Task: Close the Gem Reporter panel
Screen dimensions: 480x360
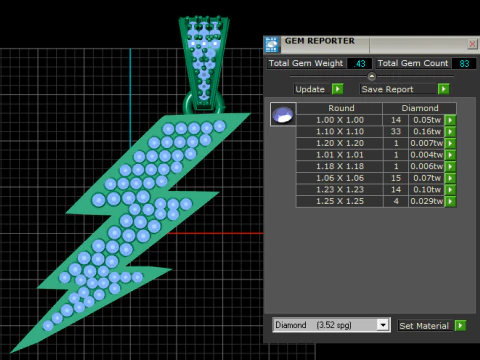Action: [x=472, y=44]
